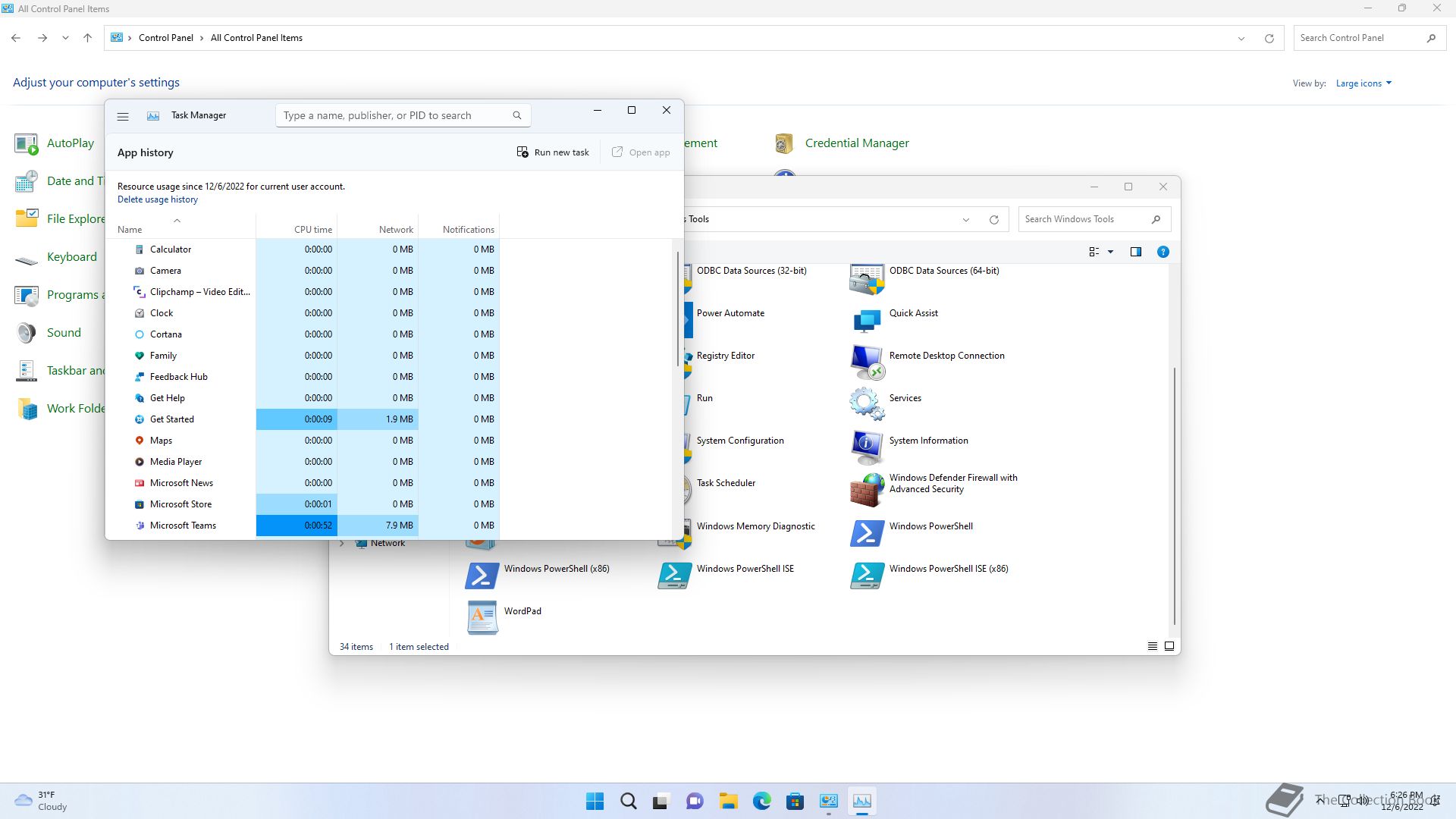Select Microsoft Teams Network 7.9 MB cell

pyautogui.click(x=378, y=526)
